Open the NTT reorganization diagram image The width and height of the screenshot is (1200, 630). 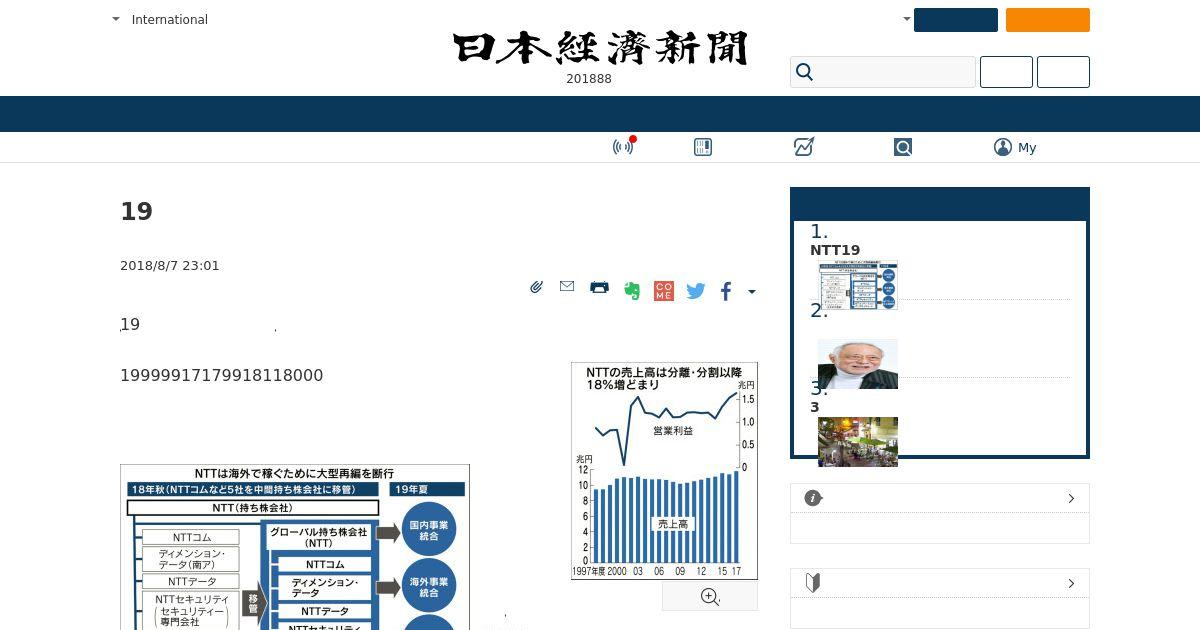(295, 547)
